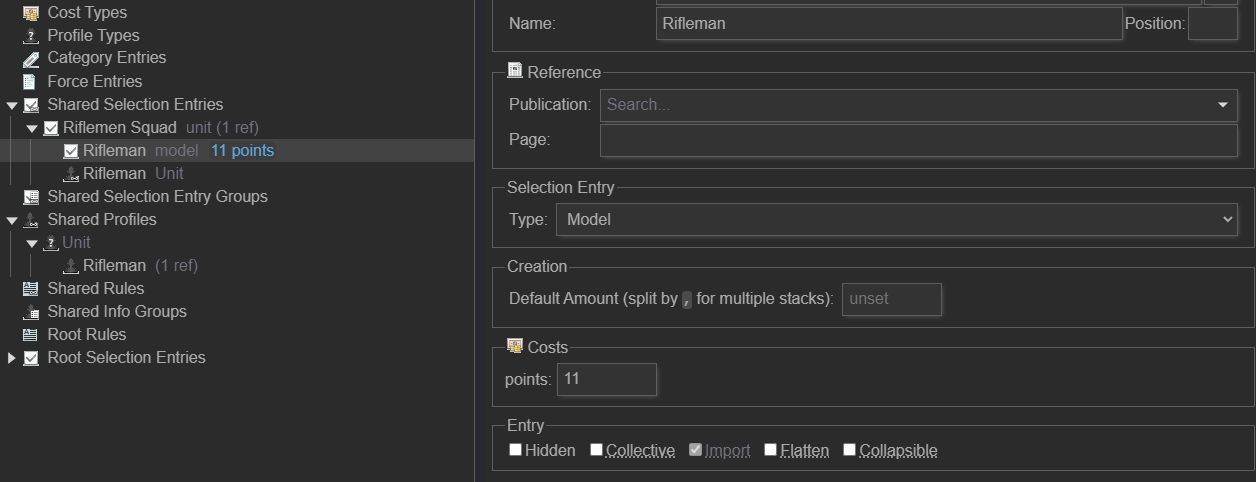Screen dimensions: 1256x482
Task: Select Shared Selection Entry Groups
Action: pos(158,197)
